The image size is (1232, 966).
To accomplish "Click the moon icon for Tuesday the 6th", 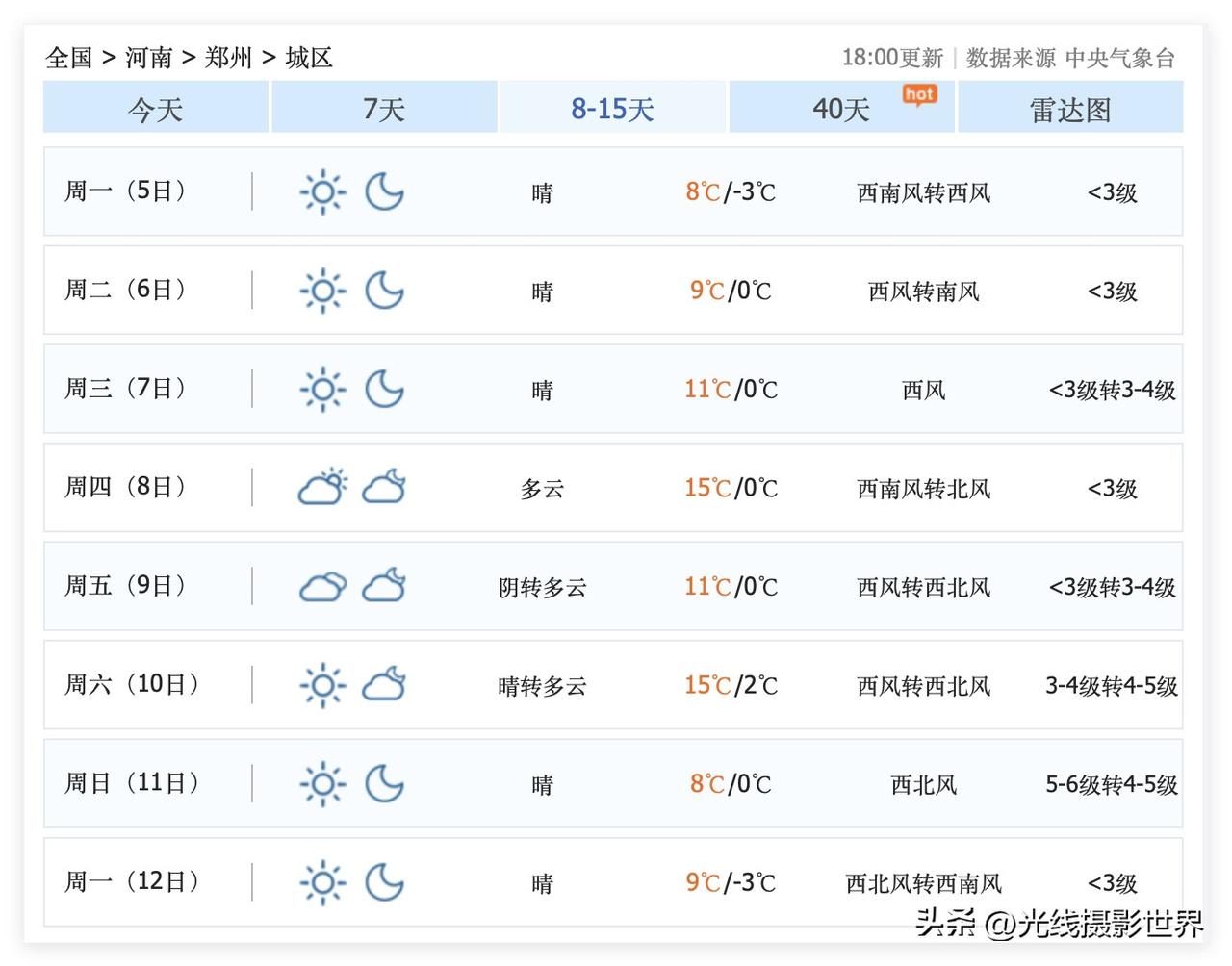I will [384, 291].
